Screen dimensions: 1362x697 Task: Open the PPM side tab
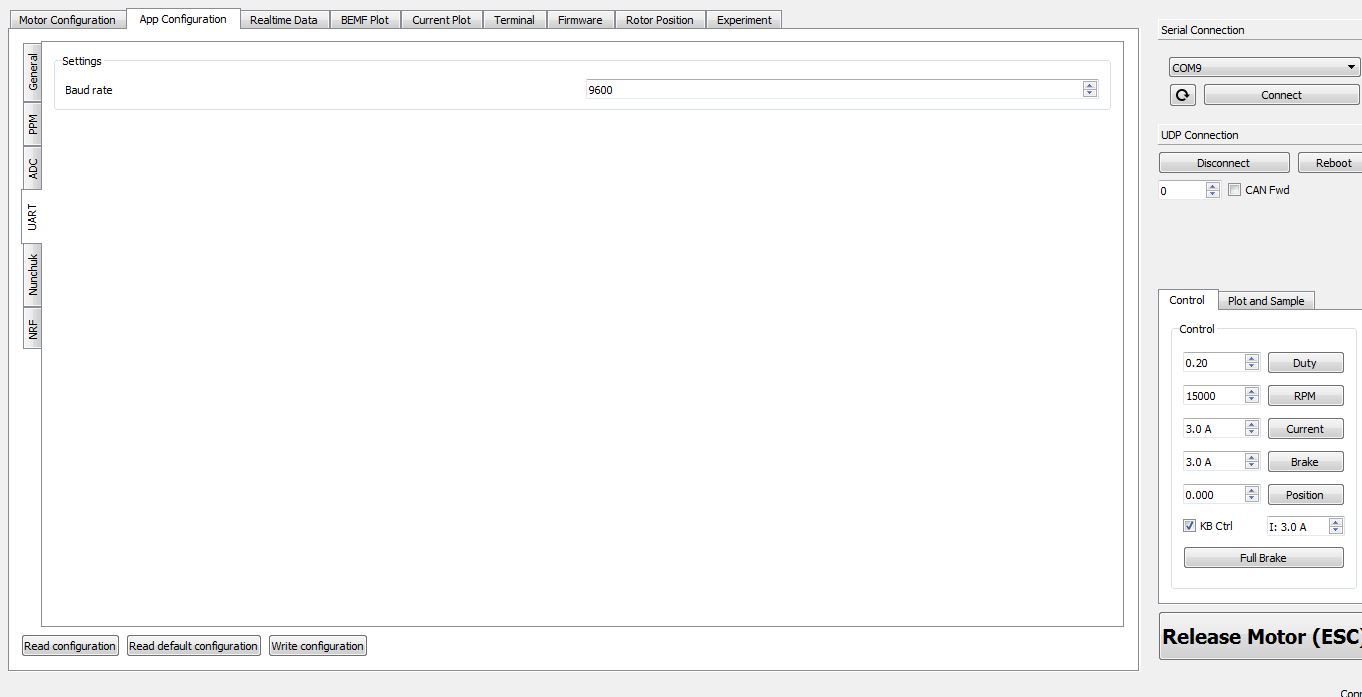coord(33,124)
